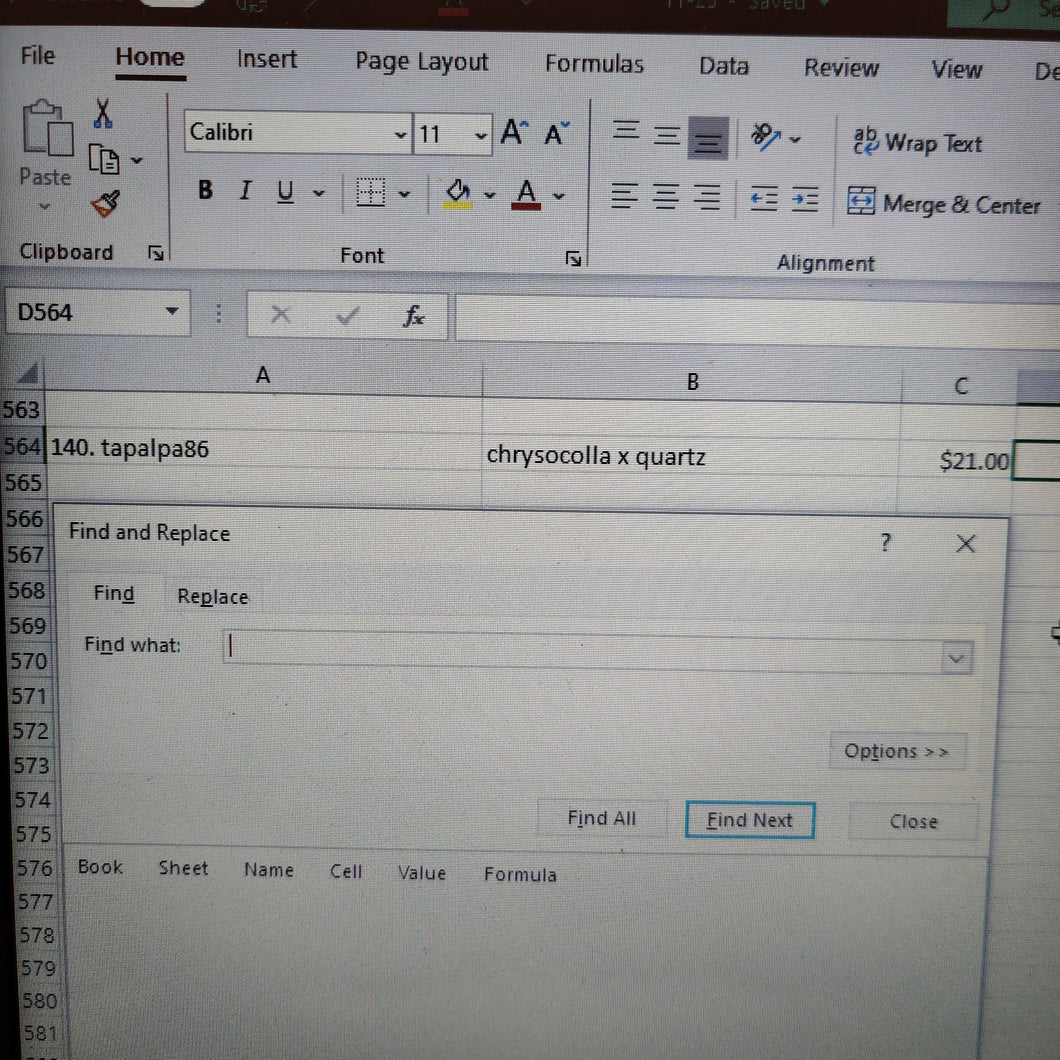Image resolution: width=1060 pixels, height=1060 pixels.
Task: Open font color dropdown arrow
Action: tap(558, 197)
